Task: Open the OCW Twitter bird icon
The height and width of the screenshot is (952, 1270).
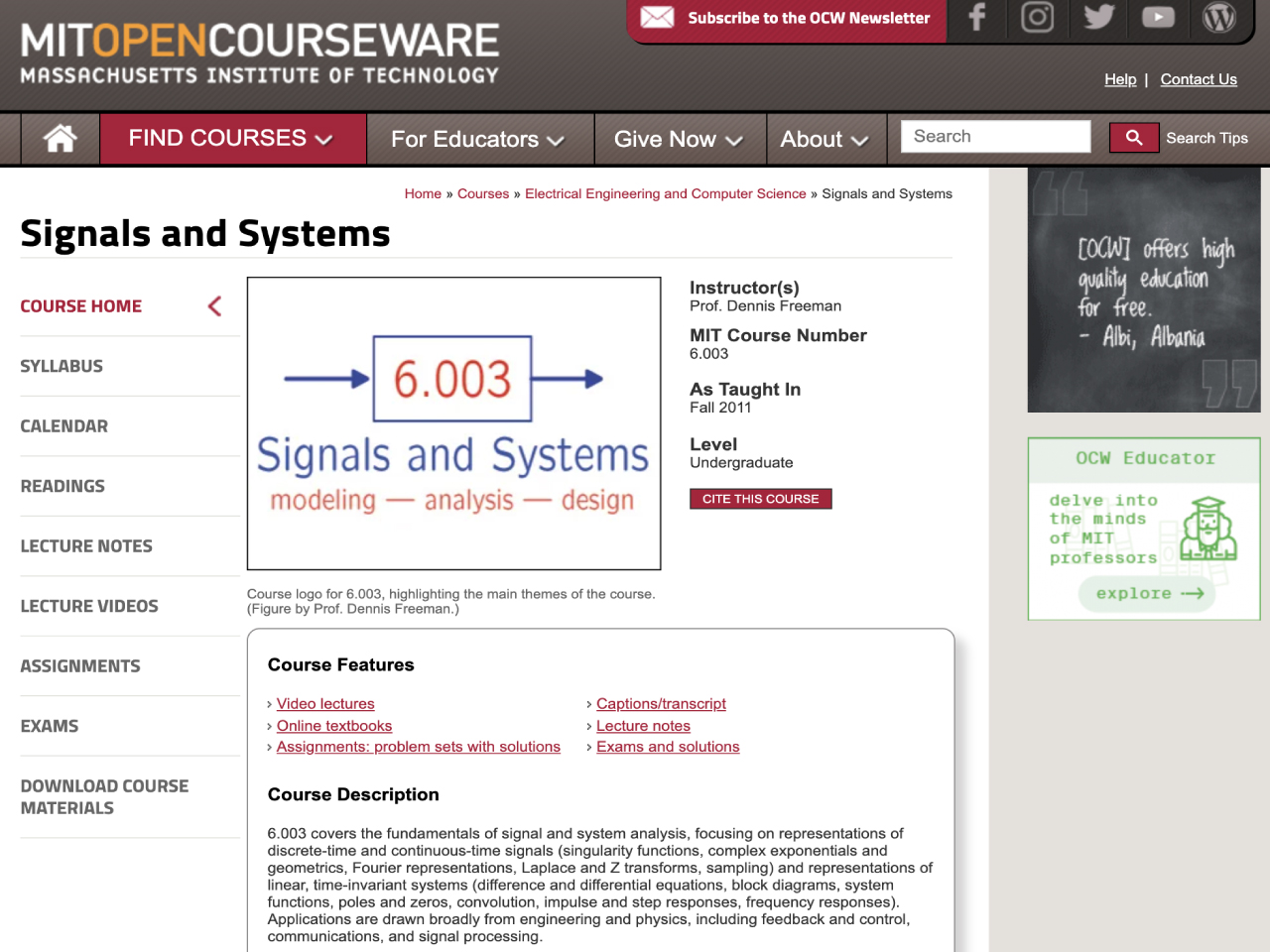Action: click(x=1098, y=17)
